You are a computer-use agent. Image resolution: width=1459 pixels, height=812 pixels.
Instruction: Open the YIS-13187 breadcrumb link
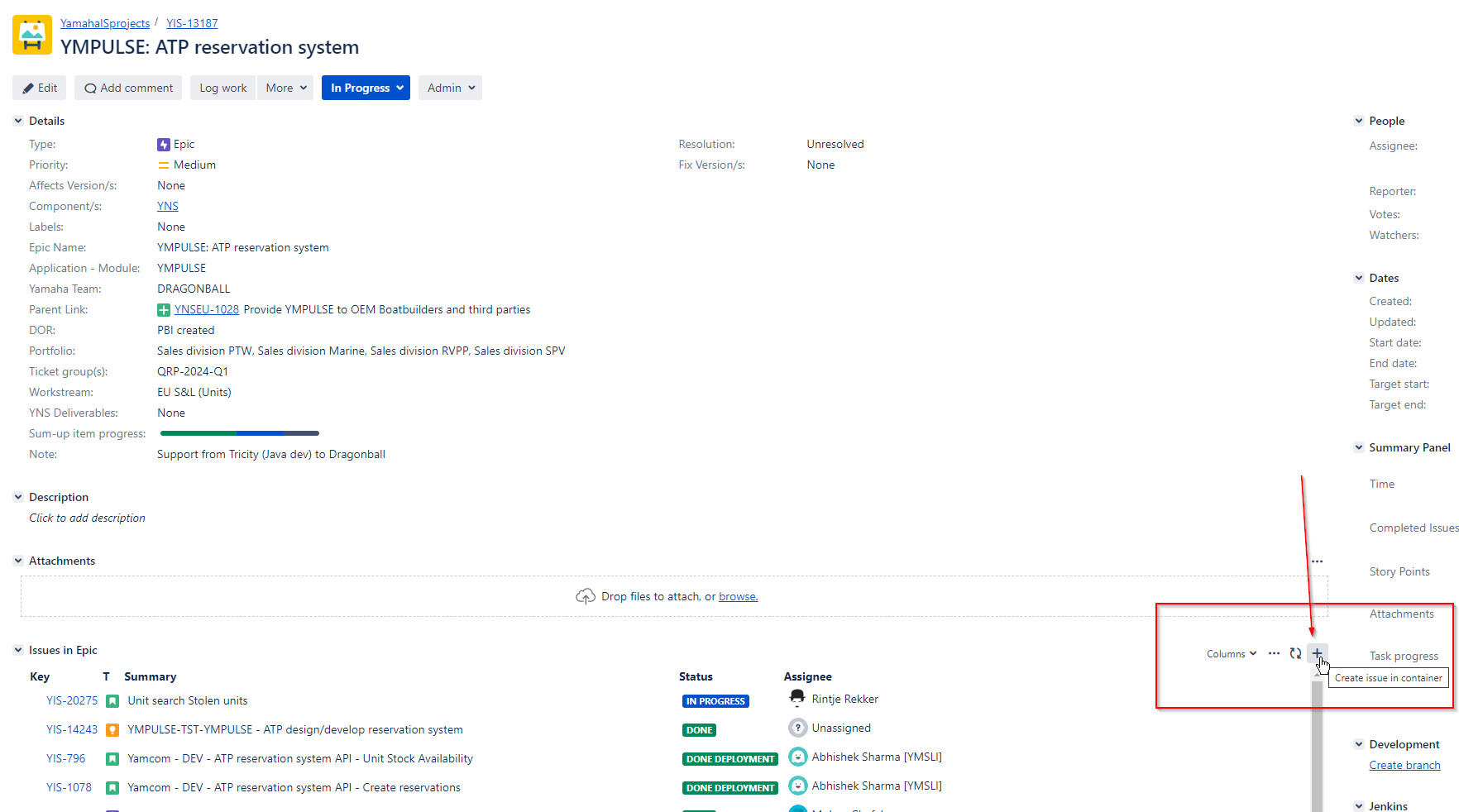192,23
